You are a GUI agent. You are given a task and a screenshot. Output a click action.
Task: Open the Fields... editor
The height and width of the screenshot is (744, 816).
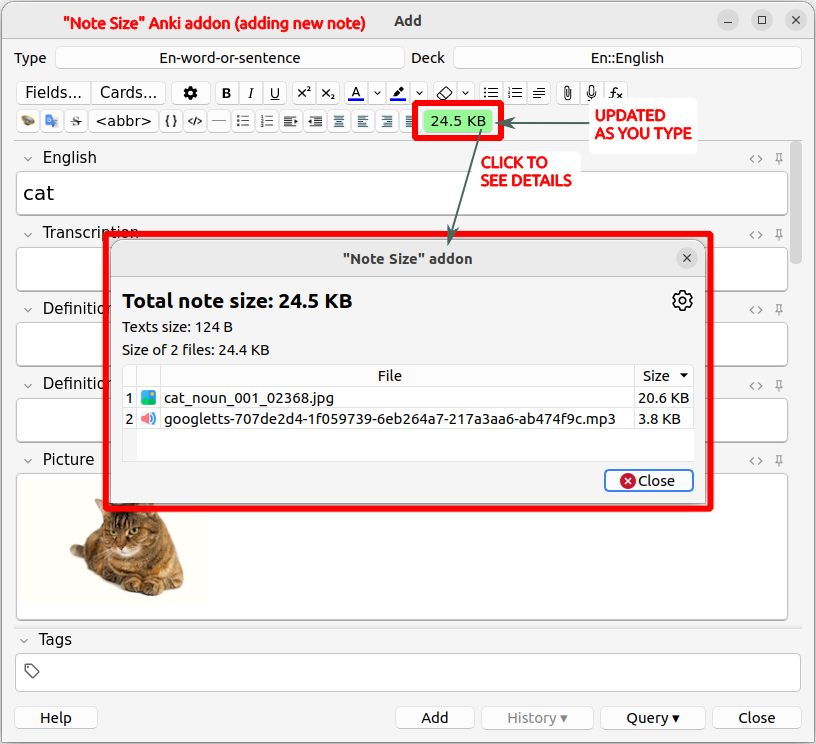tap(54, 93)
